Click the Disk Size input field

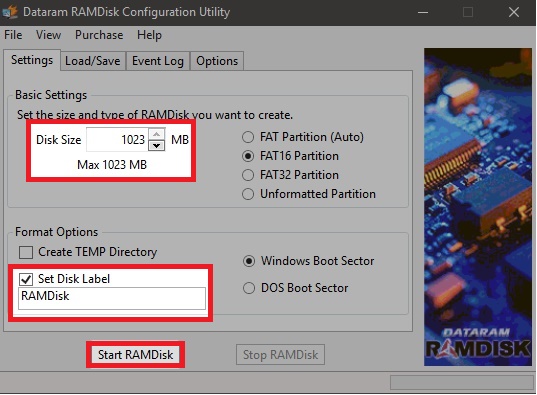pyautogui.click(x=117, y=139)
